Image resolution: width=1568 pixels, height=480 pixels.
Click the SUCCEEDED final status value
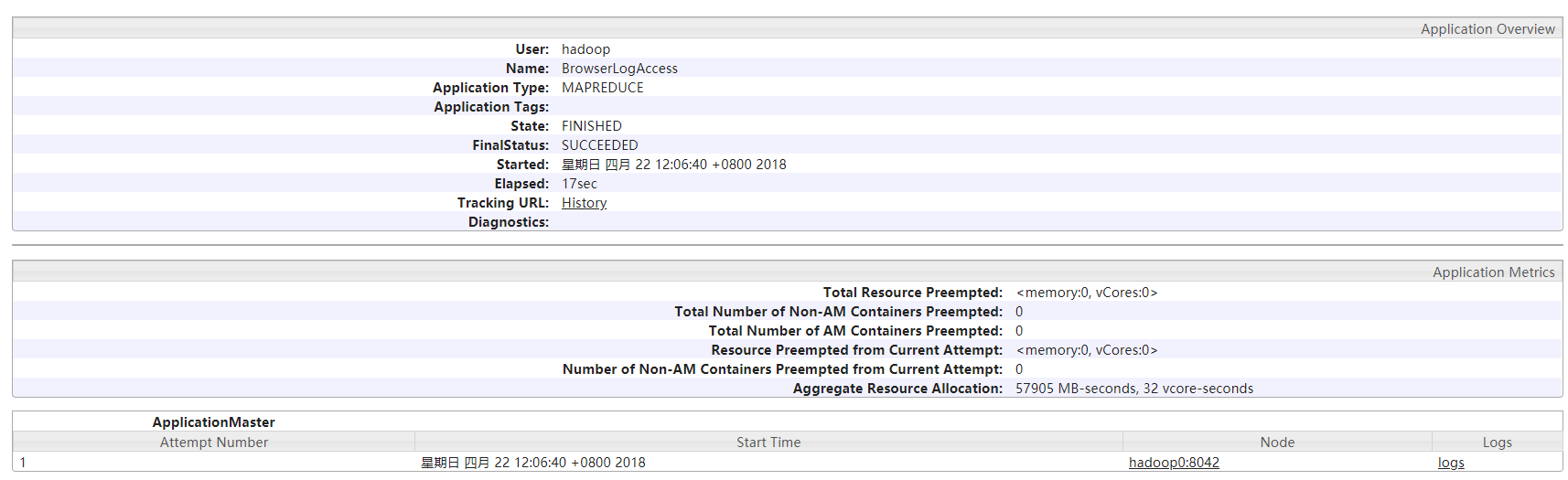599,145
